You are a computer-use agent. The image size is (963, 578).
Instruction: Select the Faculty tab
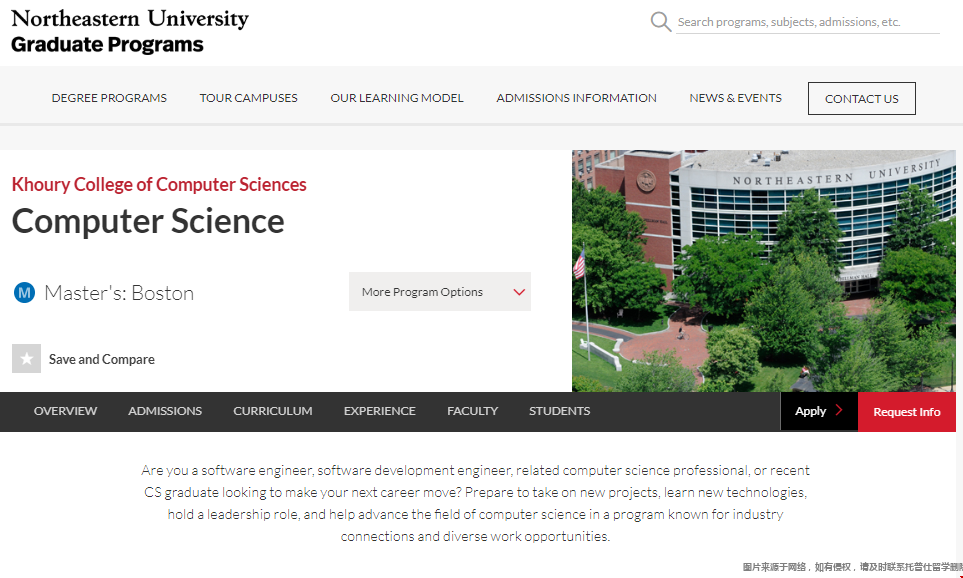click(472, 411)
